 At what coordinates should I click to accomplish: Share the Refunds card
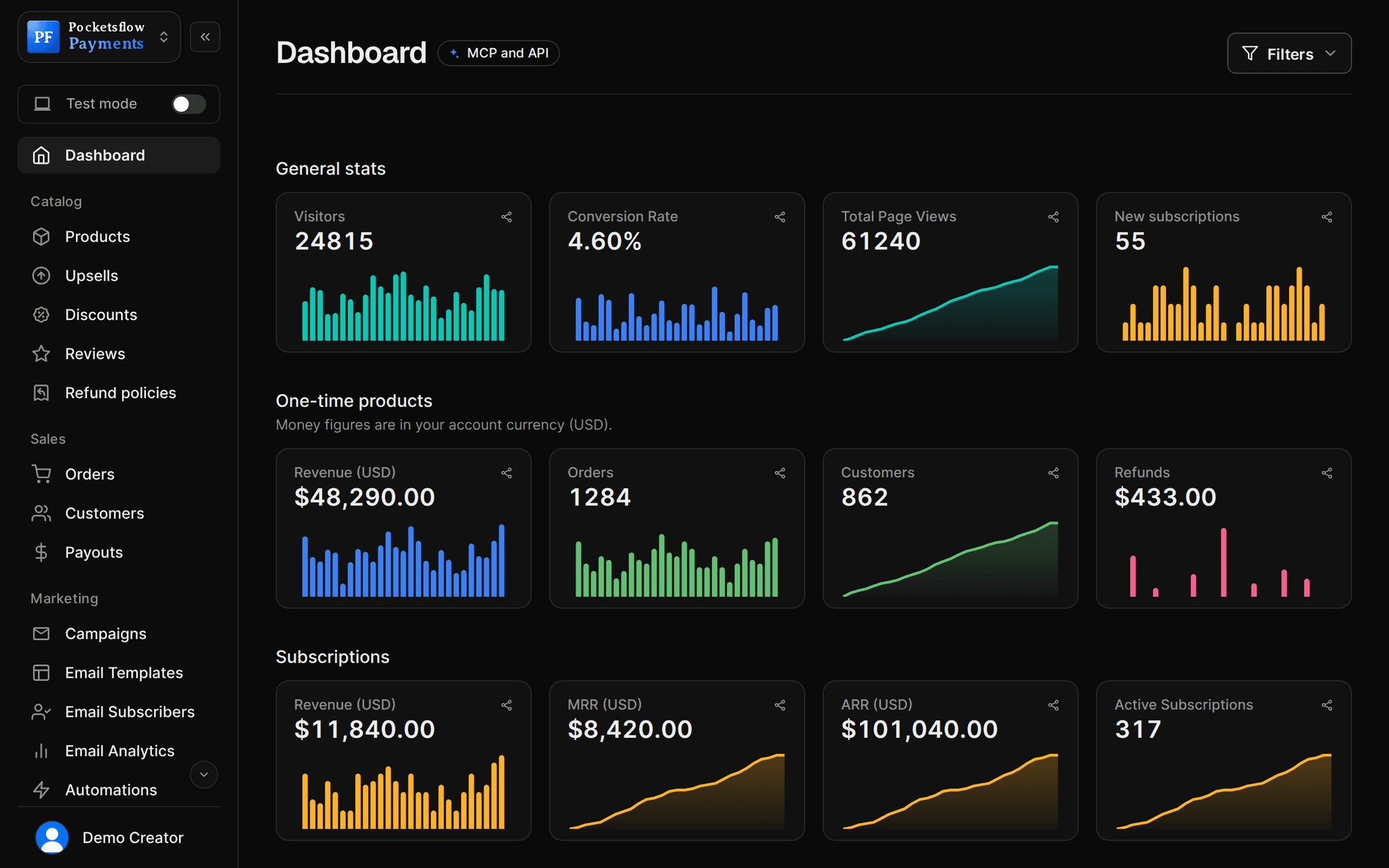coord(1327,473)
